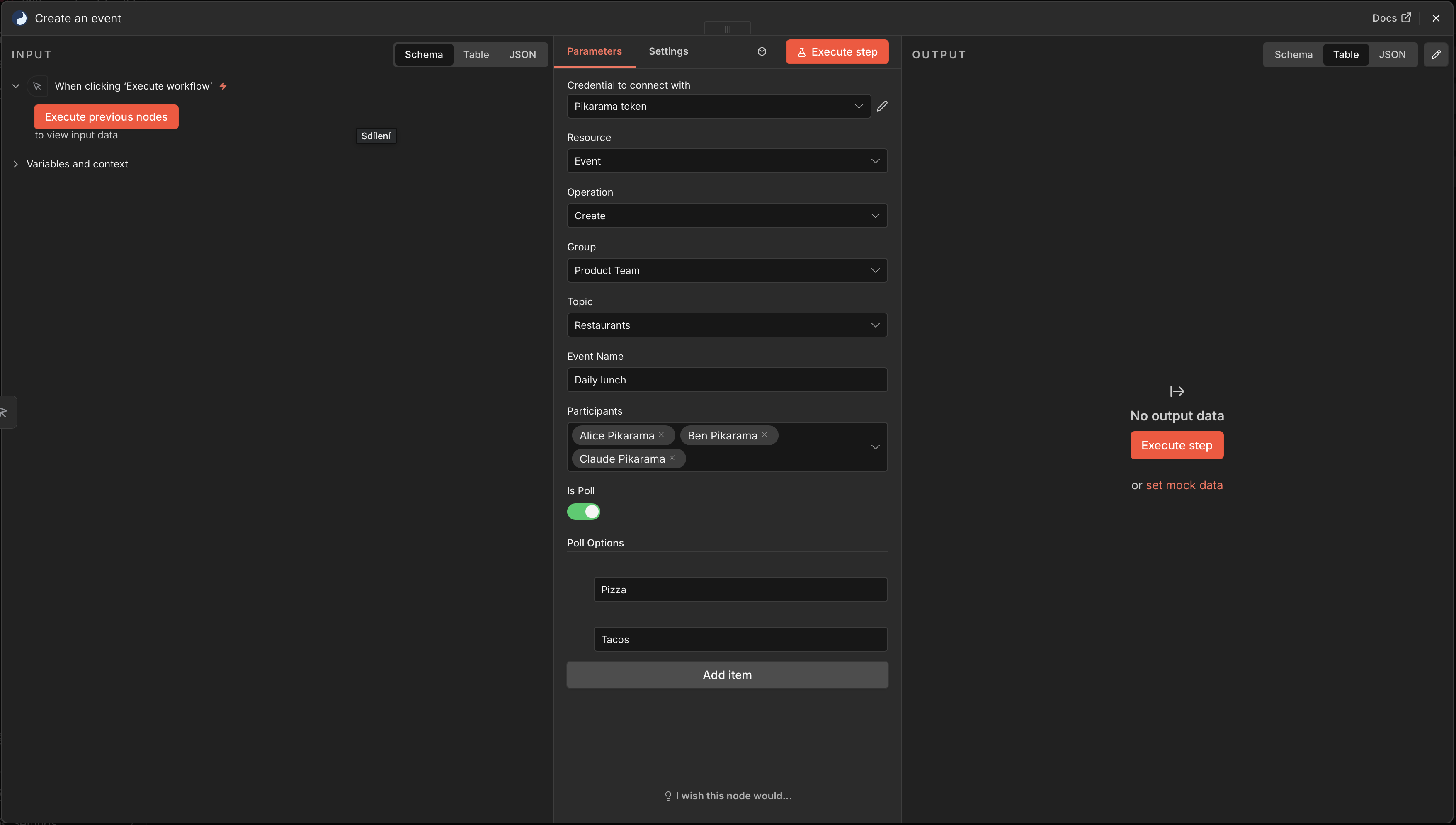Click the Pizza poll option field

[x=740, y=589]
